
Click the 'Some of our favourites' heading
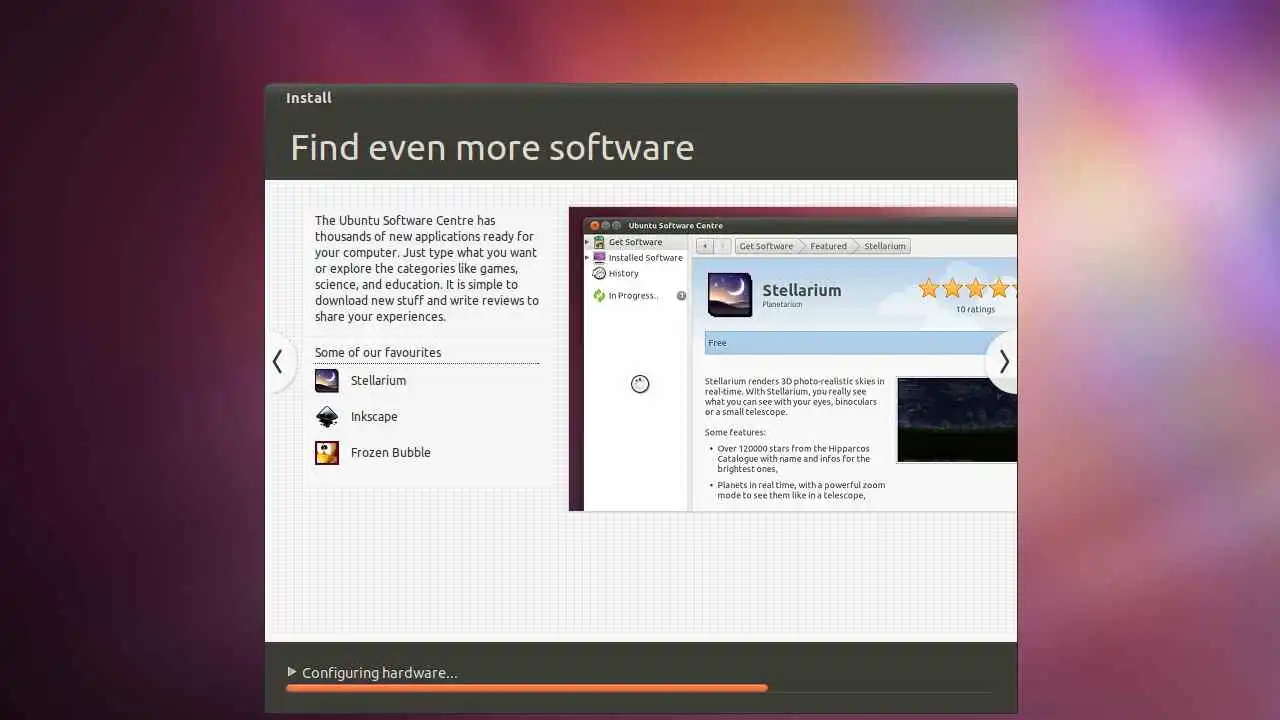(378, 352)
